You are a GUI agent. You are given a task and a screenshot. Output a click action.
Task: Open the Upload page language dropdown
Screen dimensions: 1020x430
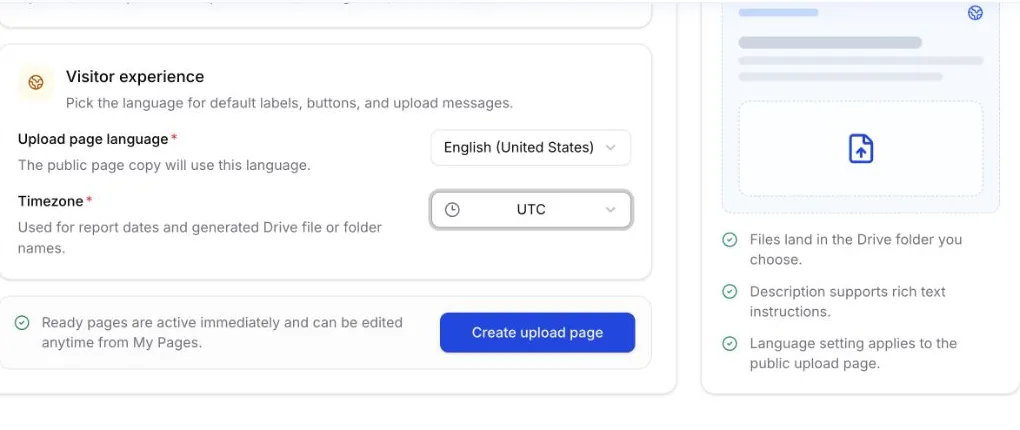pos(531,148)
